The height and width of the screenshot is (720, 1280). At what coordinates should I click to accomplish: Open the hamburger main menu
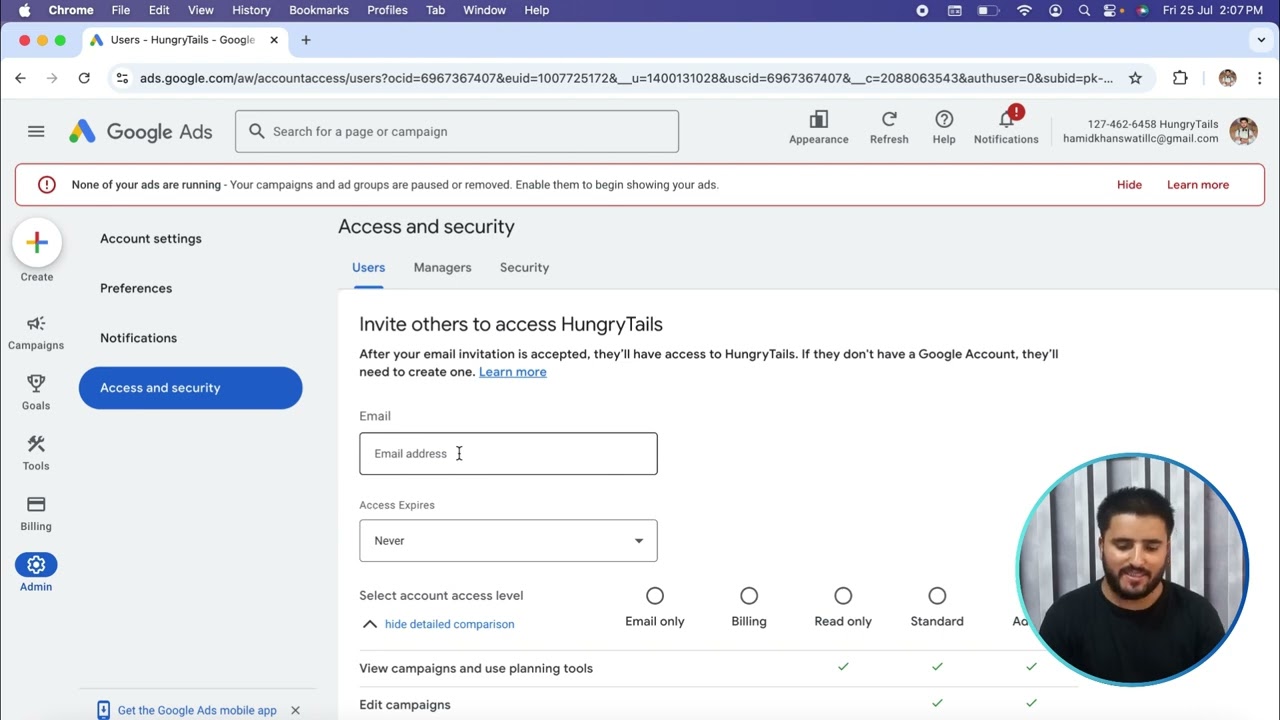tap(36, 131)
